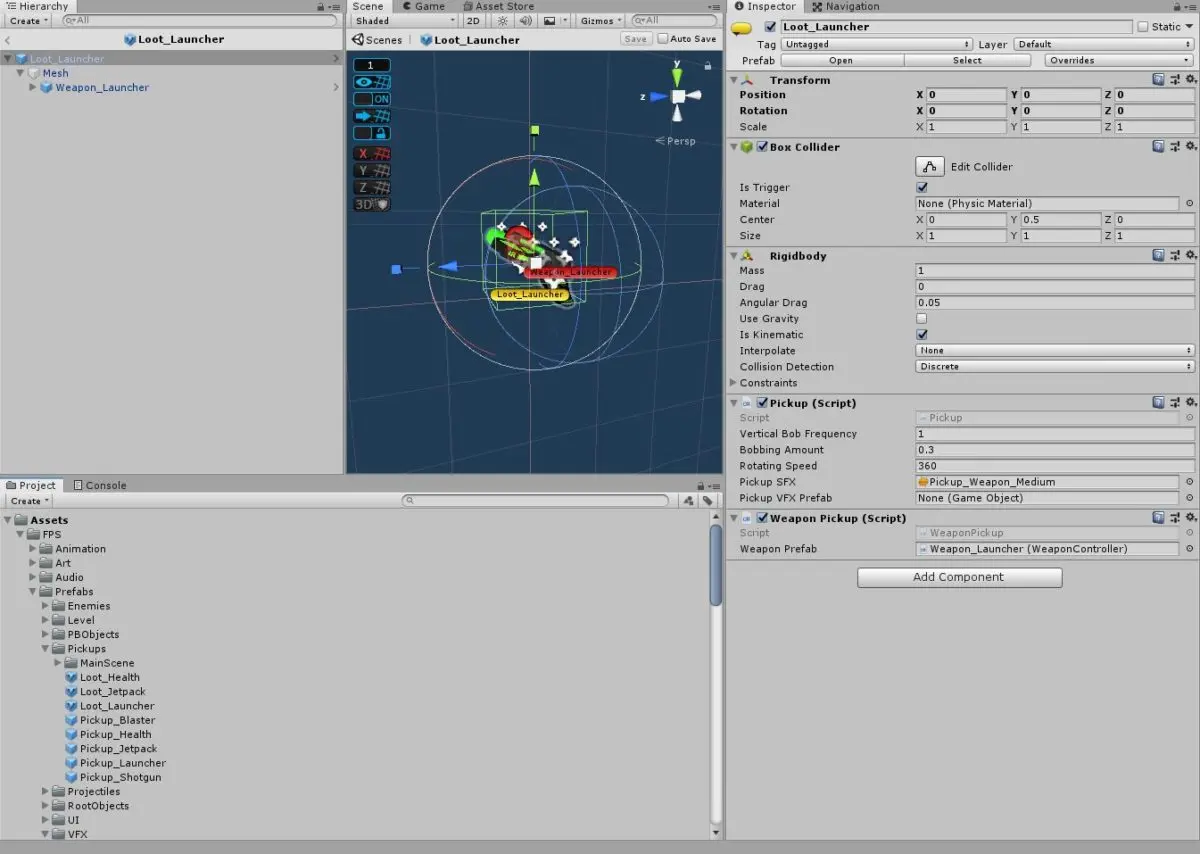
Task: Toggle grid visibility with the ProGrids eye icon
Action: (x=371, y=81)
